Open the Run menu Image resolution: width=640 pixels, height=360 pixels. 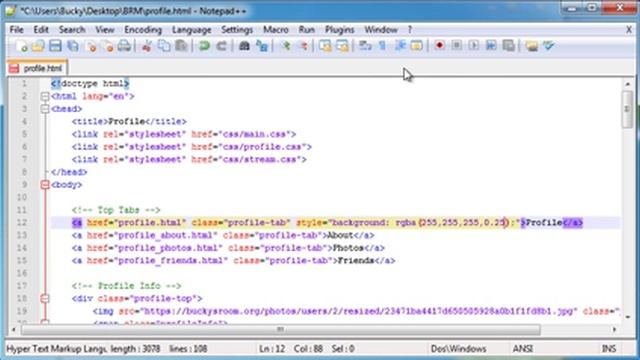tap(307, 30)
